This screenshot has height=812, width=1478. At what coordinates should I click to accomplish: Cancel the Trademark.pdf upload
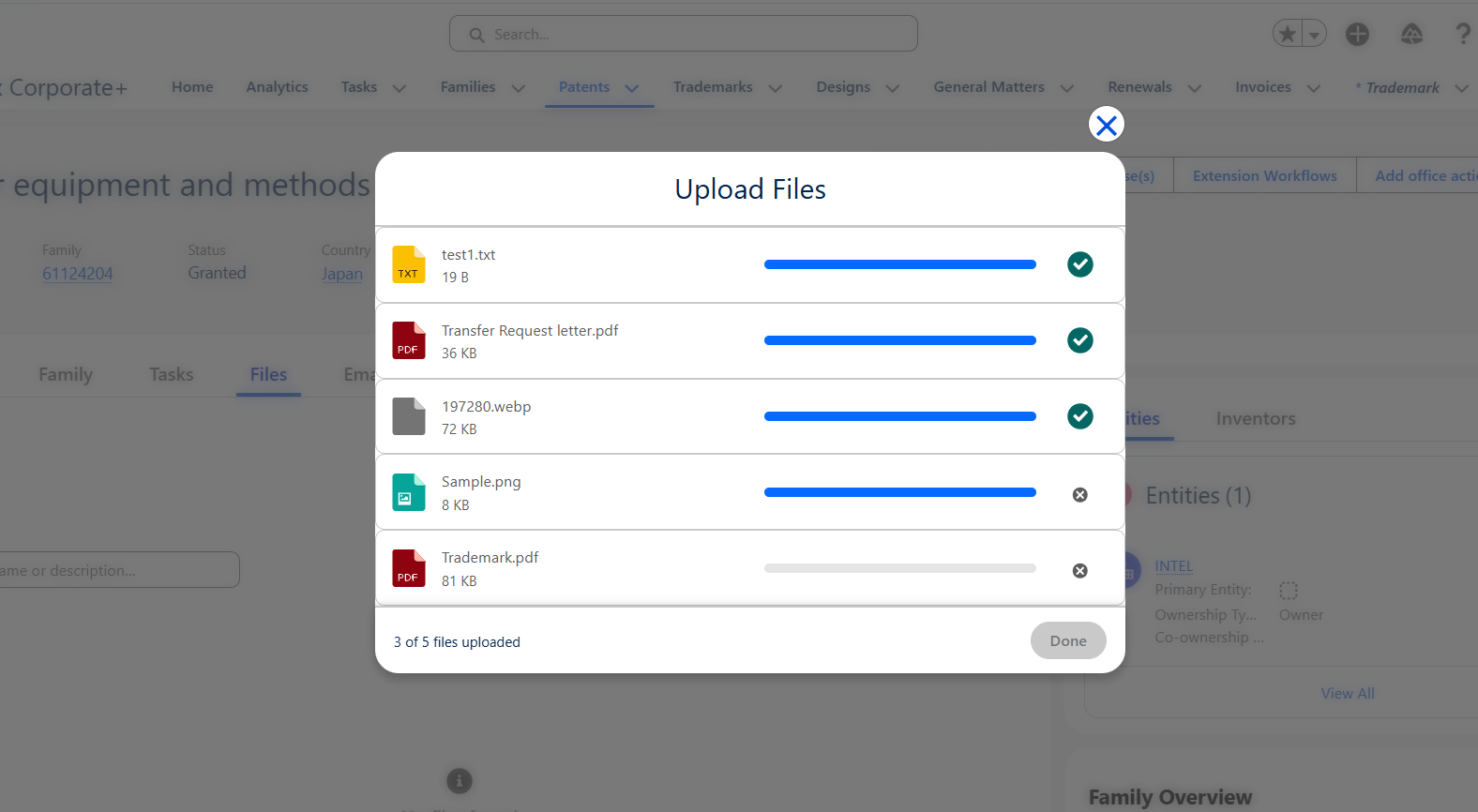(x=1080, y=571)
